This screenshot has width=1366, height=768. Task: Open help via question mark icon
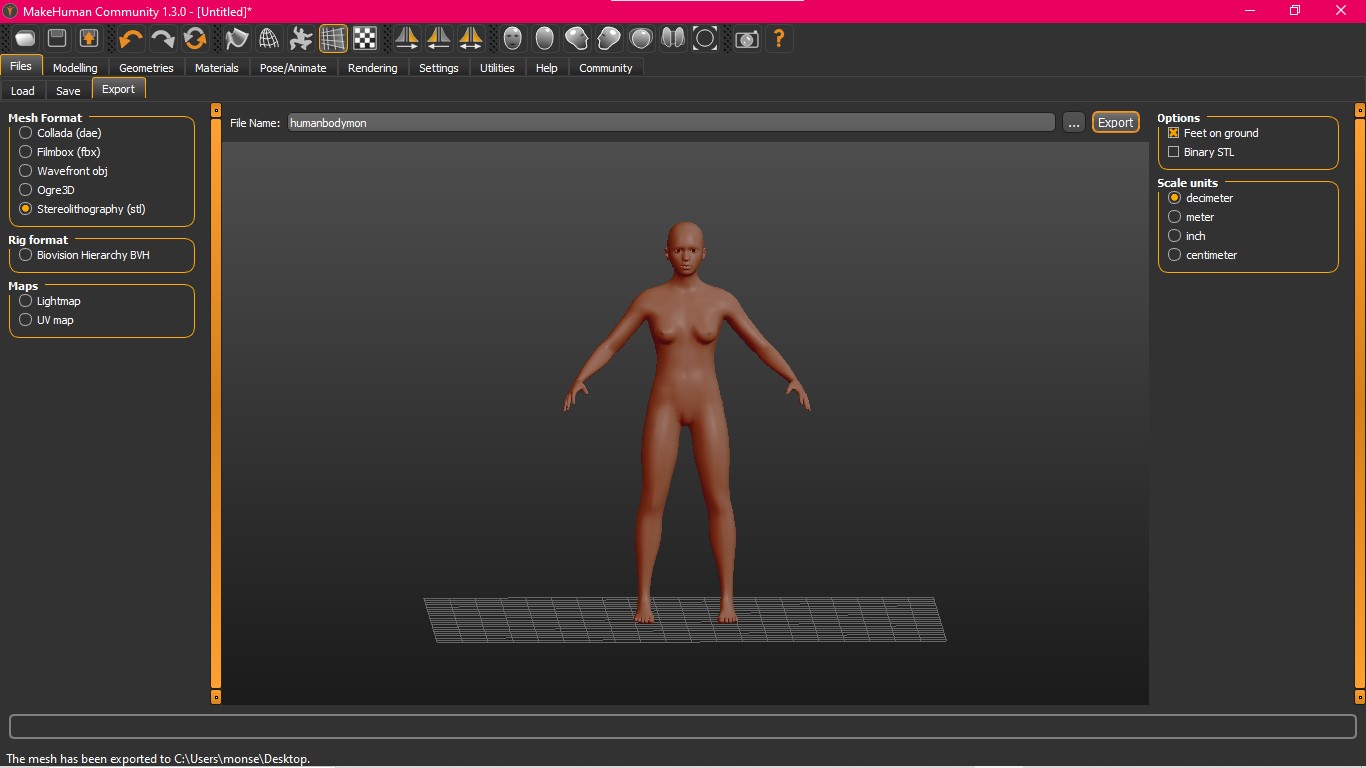[778, 39]
